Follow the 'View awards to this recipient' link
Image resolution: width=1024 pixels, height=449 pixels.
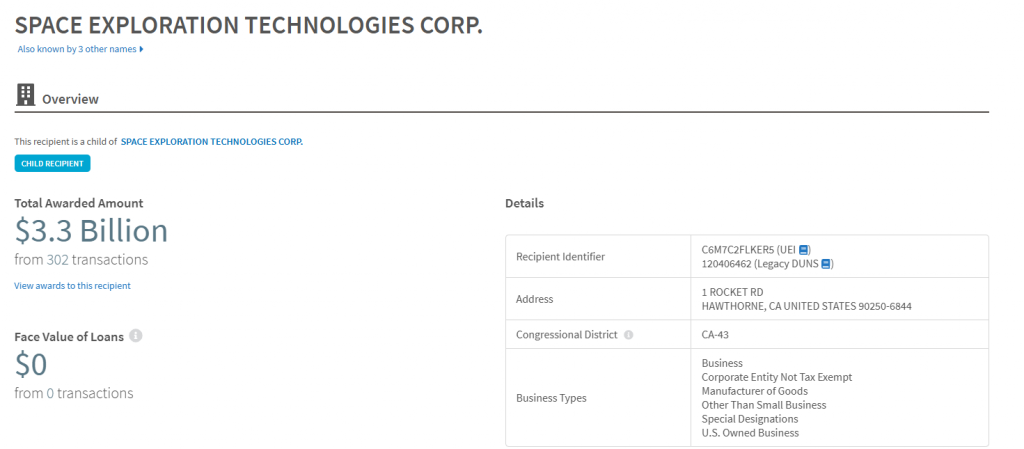click(x=72, y=286)
